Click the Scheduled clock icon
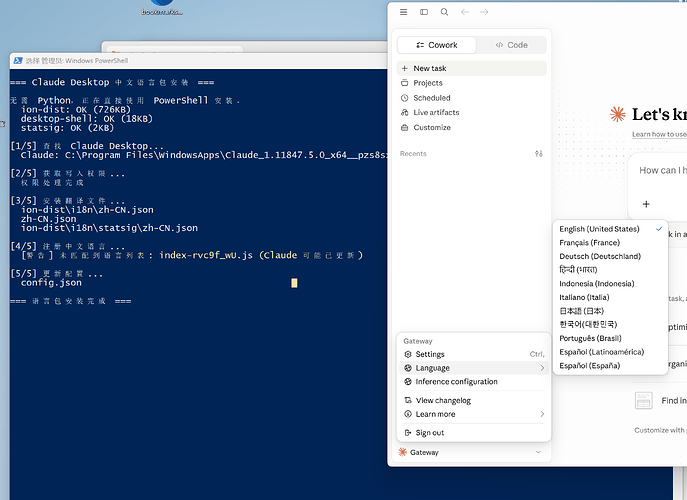The width and height of the screenshot is (687, 500). click(x=404, y=98)
